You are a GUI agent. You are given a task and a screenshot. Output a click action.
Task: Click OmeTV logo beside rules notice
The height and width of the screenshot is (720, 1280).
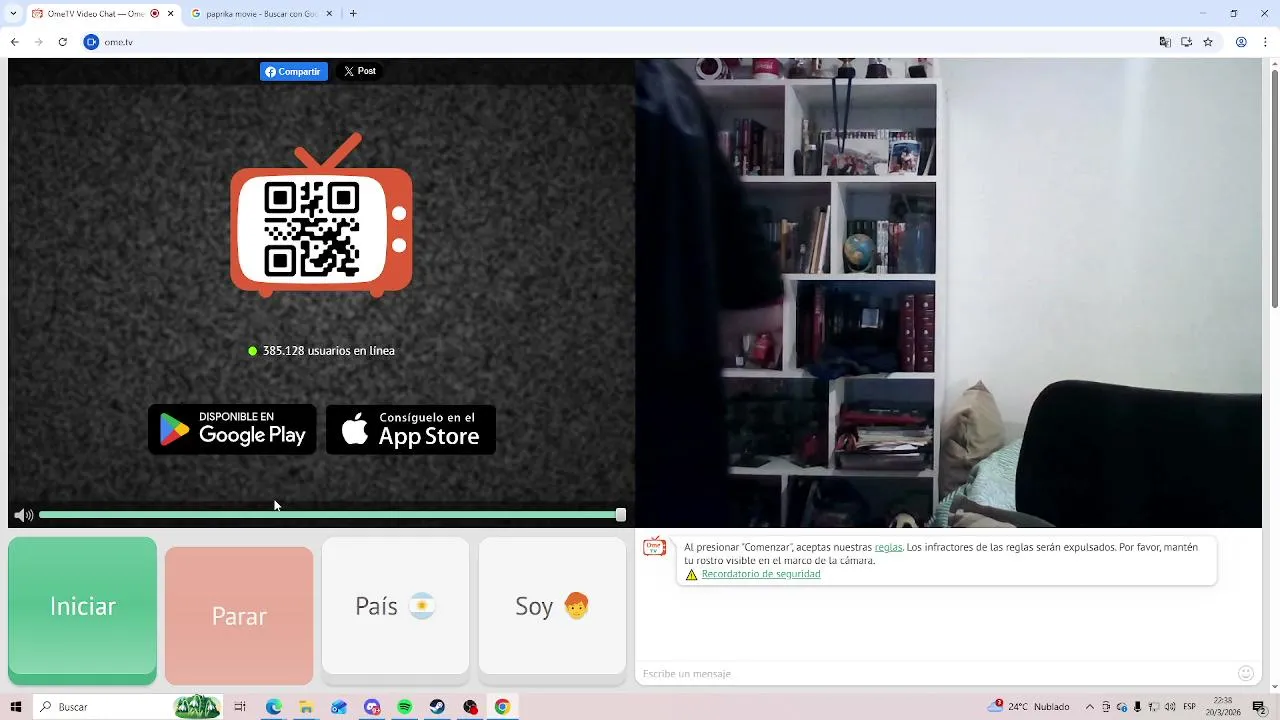click(x=655, y=547)
